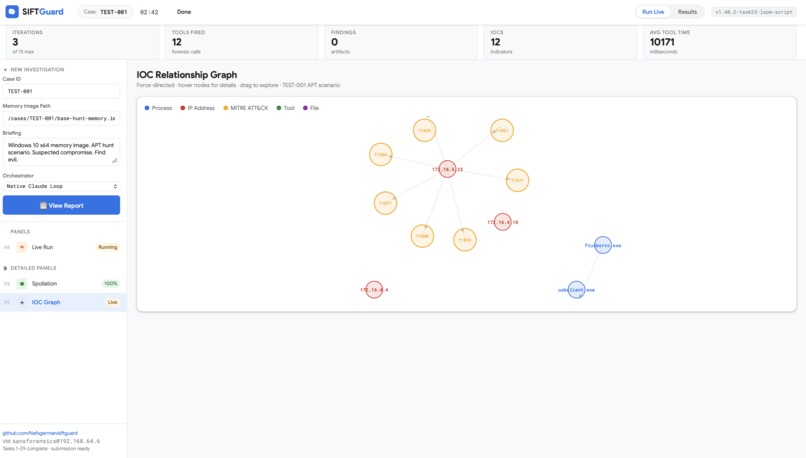This screenshot has width=806, height=458.
Task: Click the 'Tasks 1-29 complete' footer text
Action: coord(46,449)
